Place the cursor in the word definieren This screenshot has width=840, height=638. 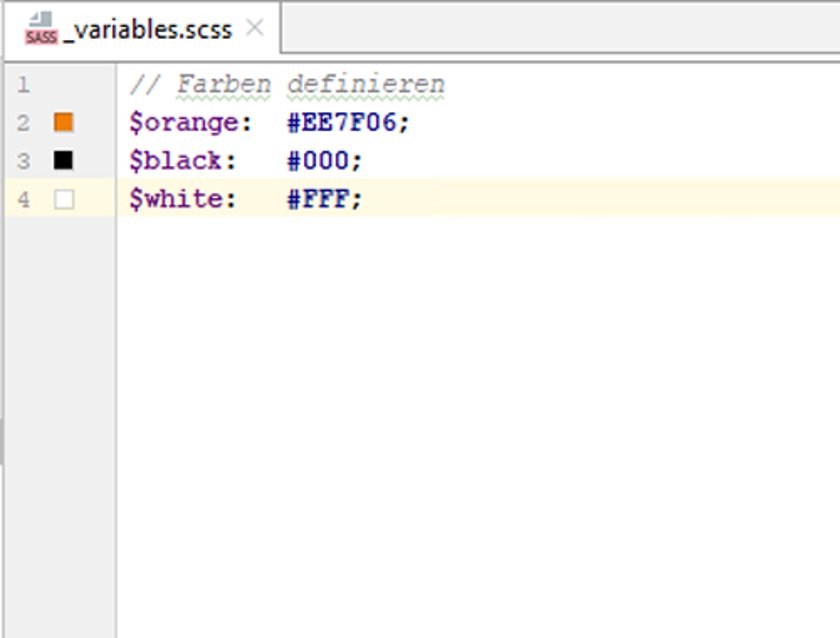coord(366,85)
